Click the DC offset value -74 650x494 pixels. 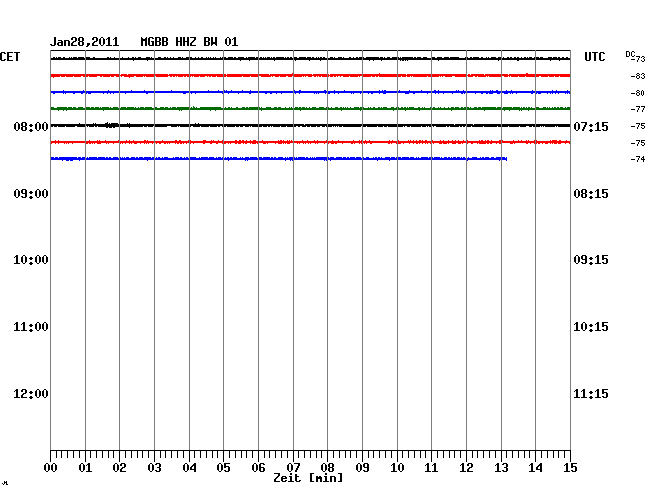coord(638,159)
